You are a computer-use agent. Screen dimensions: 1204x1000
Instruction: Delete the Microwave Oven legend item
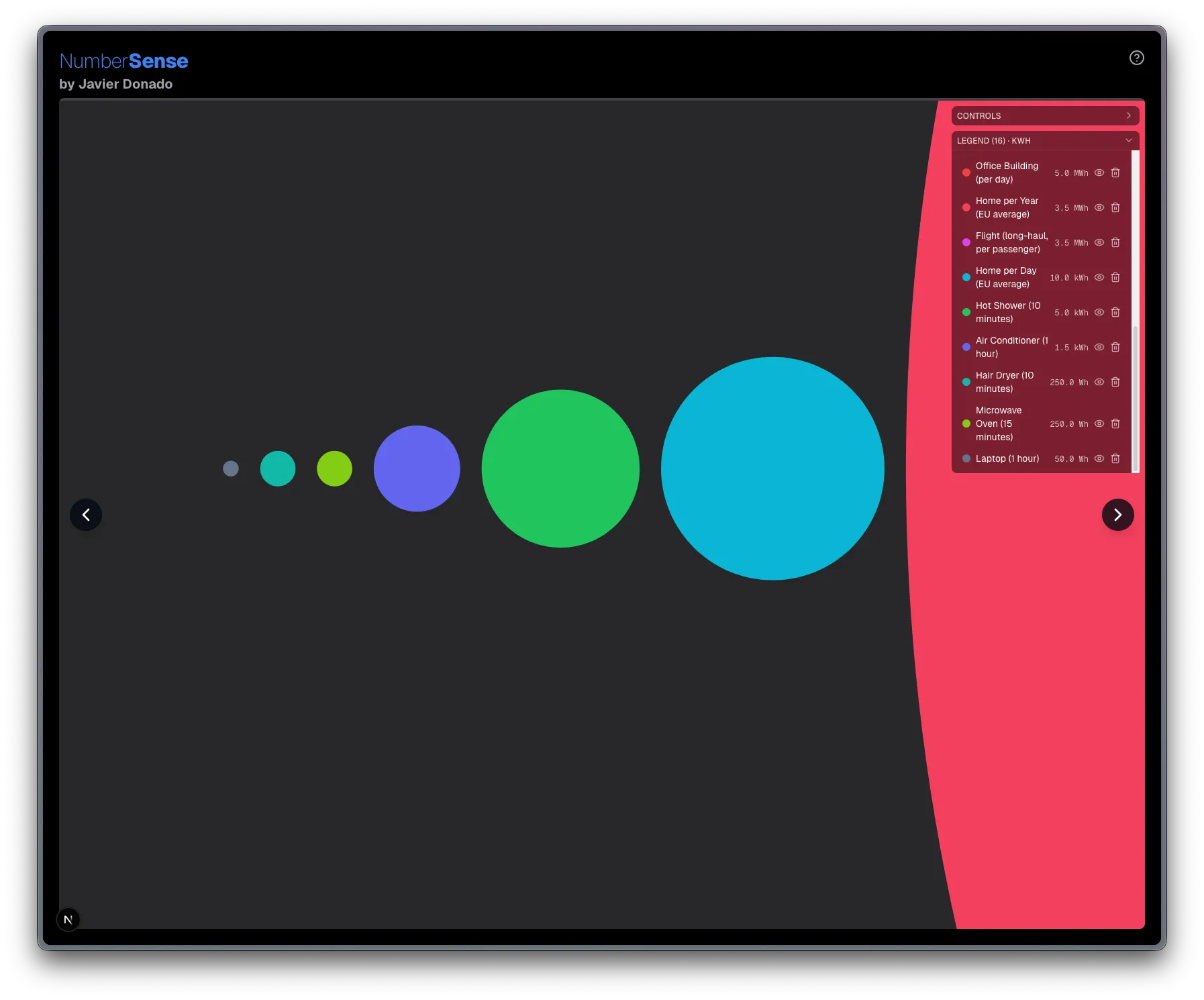(1115, 423)
